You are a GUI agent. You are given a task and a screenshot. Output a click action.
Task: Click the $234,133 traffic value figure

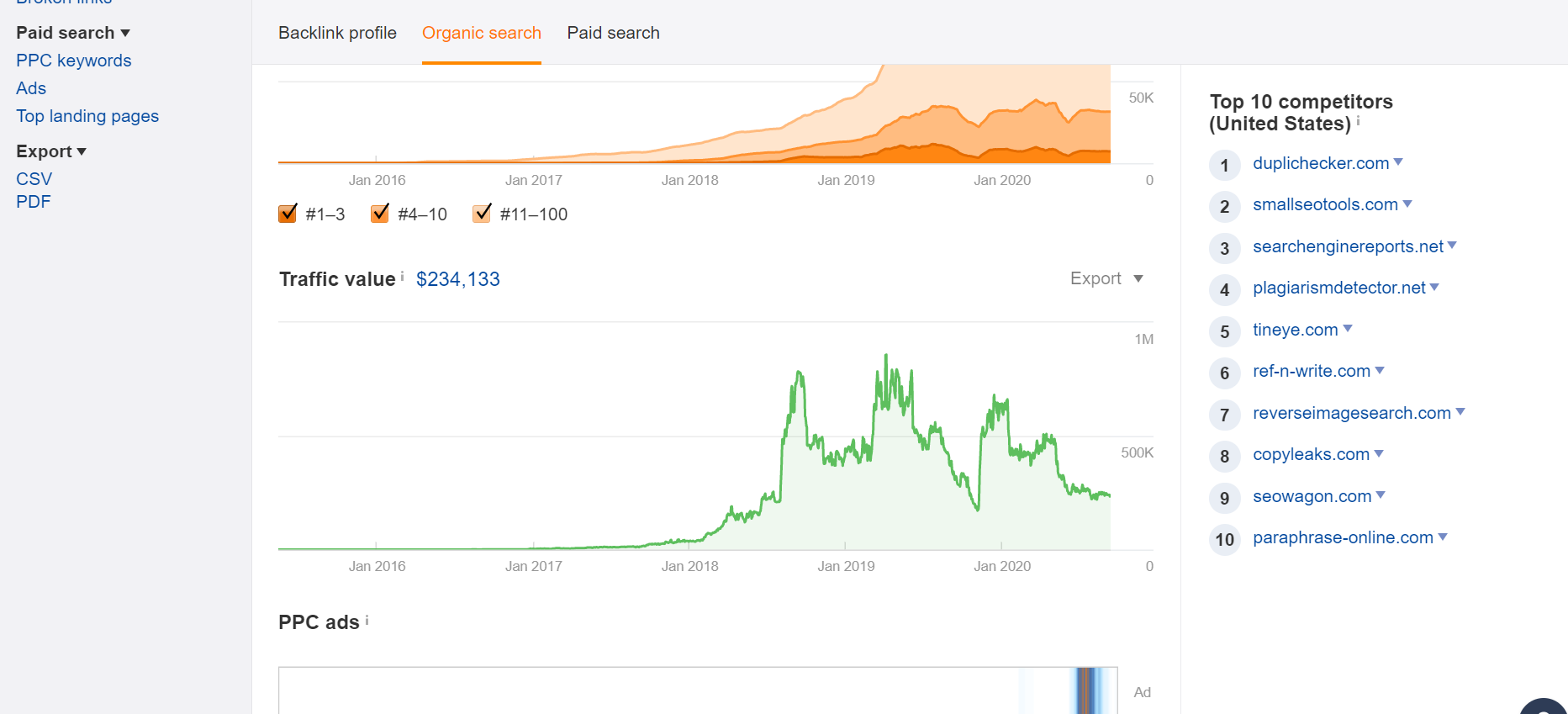pyautogui.click(x=458, y=279)
